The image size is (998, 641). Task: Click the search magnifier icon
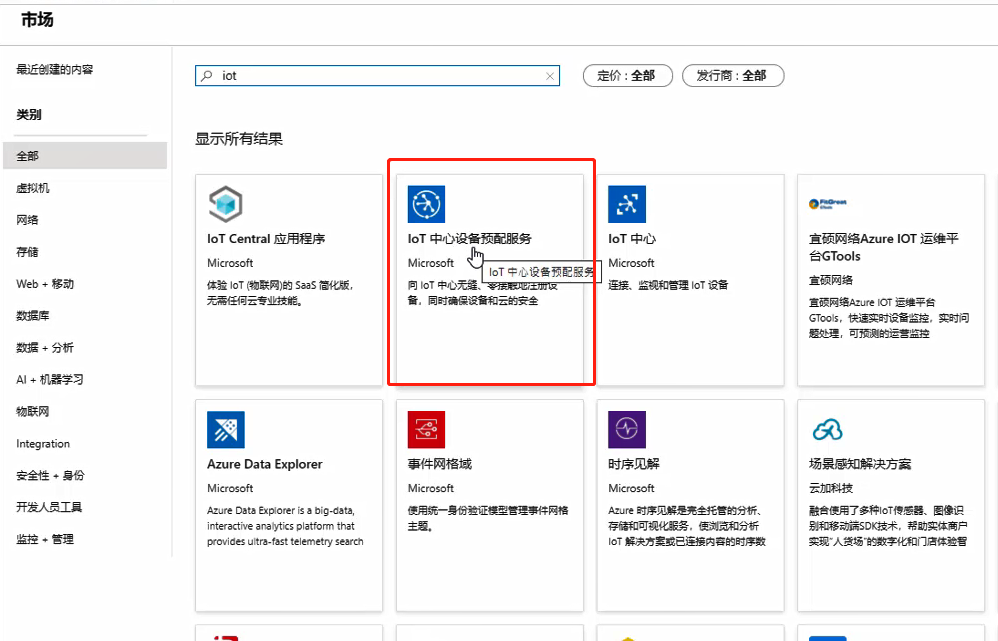[208, 75]
